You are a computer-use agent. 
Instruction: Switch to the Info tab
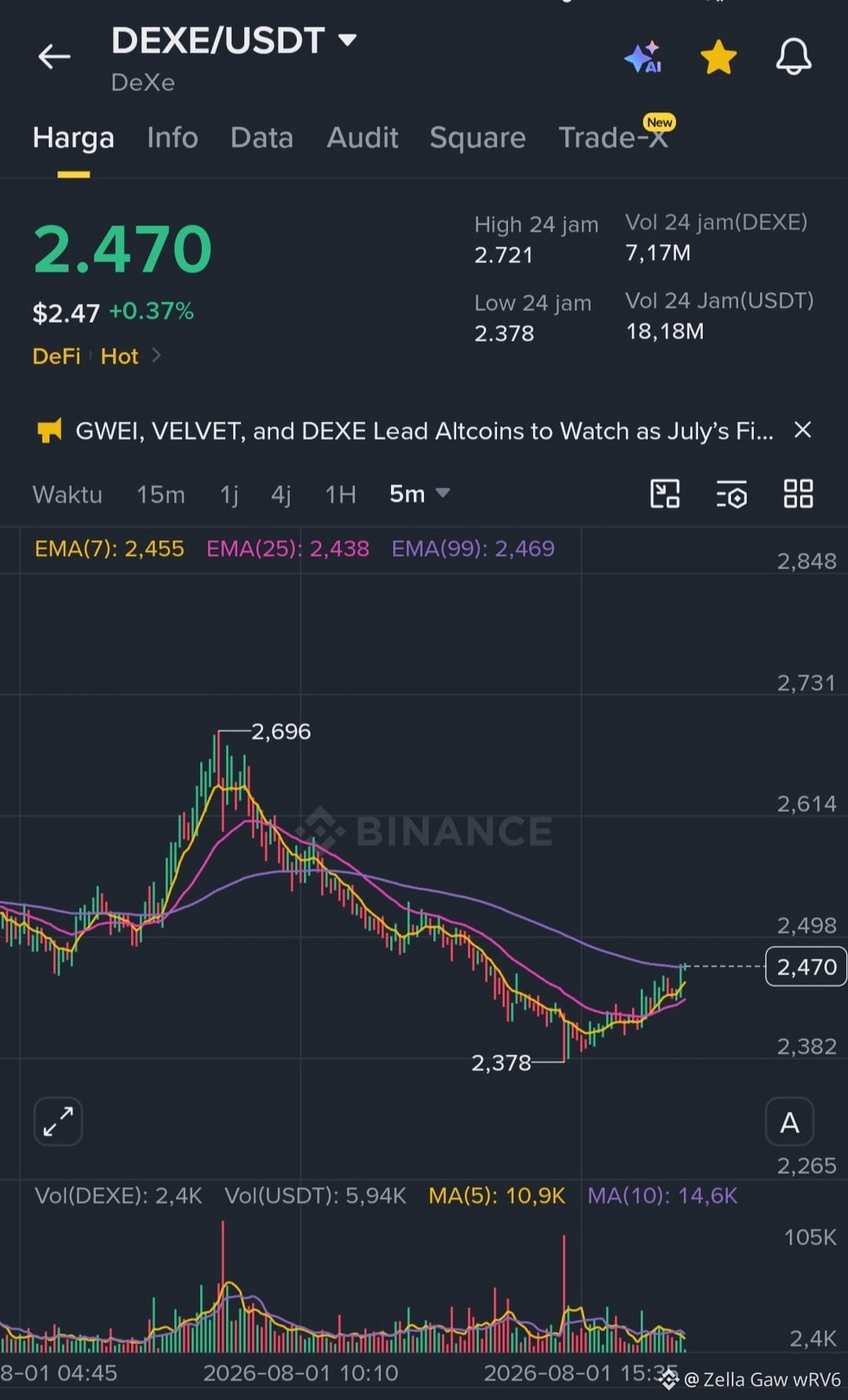172,137
